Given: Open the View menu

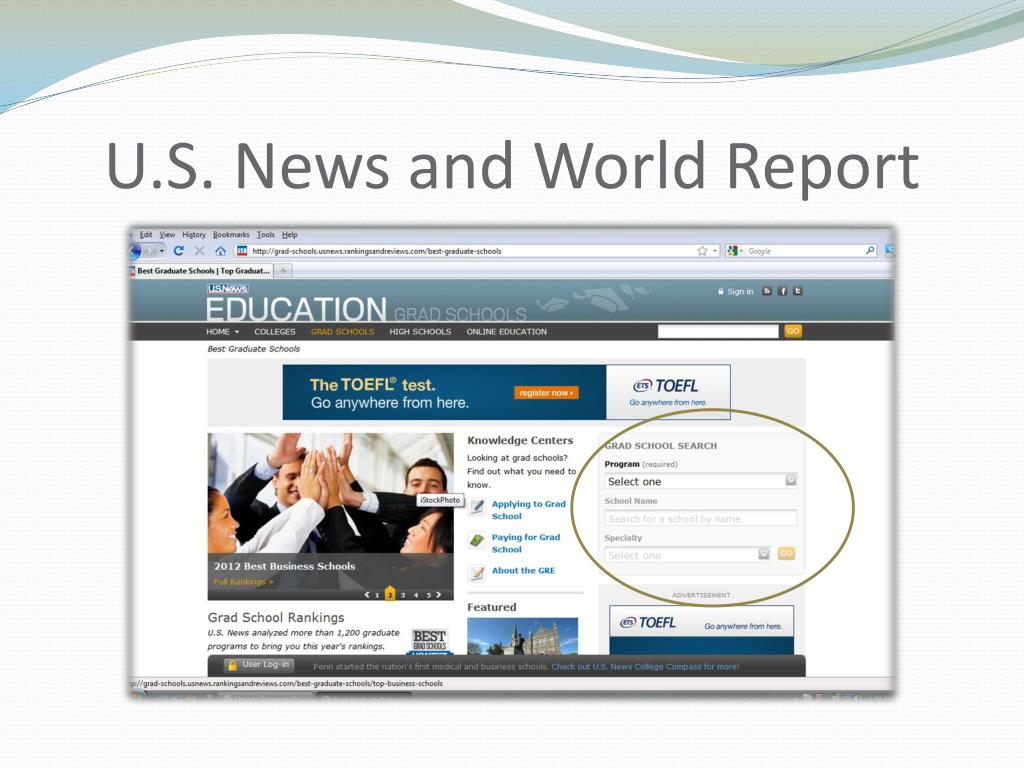Looking at the screenshot, I should coord(167,234).
